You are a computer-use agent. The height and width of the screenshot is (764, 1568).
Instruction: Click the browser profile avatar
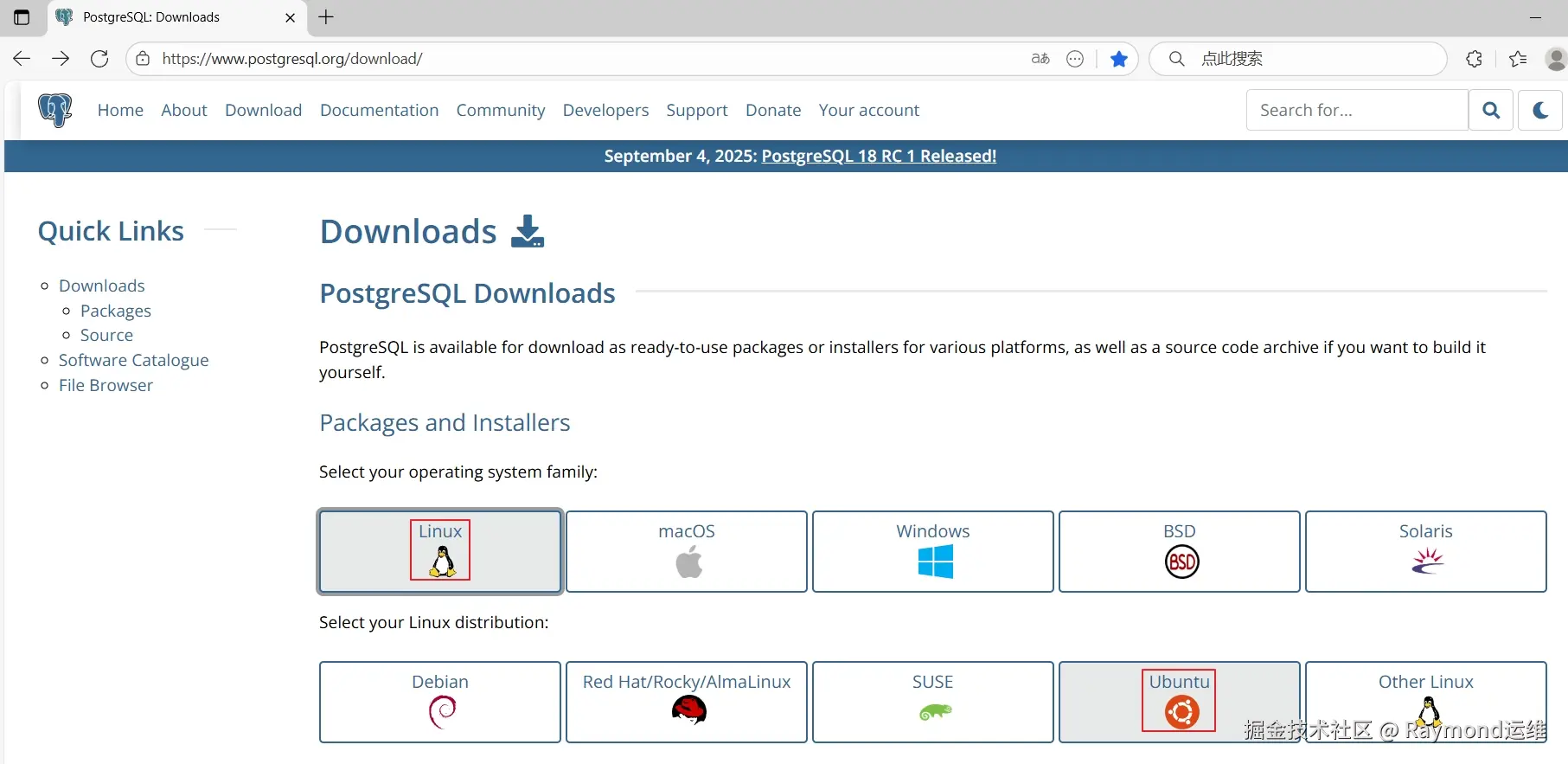pos(1556,59)
